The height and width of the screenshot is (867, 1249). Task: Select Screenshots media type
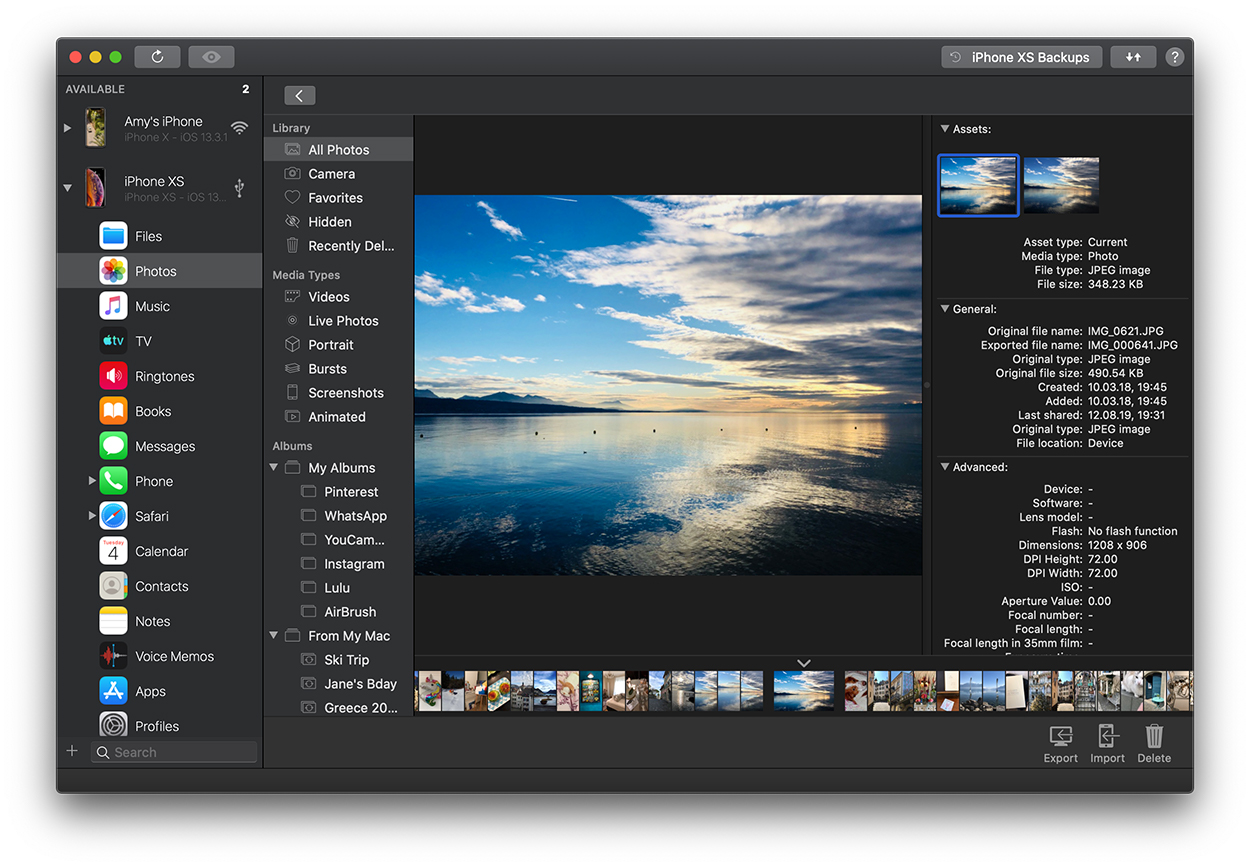(345, 393)
